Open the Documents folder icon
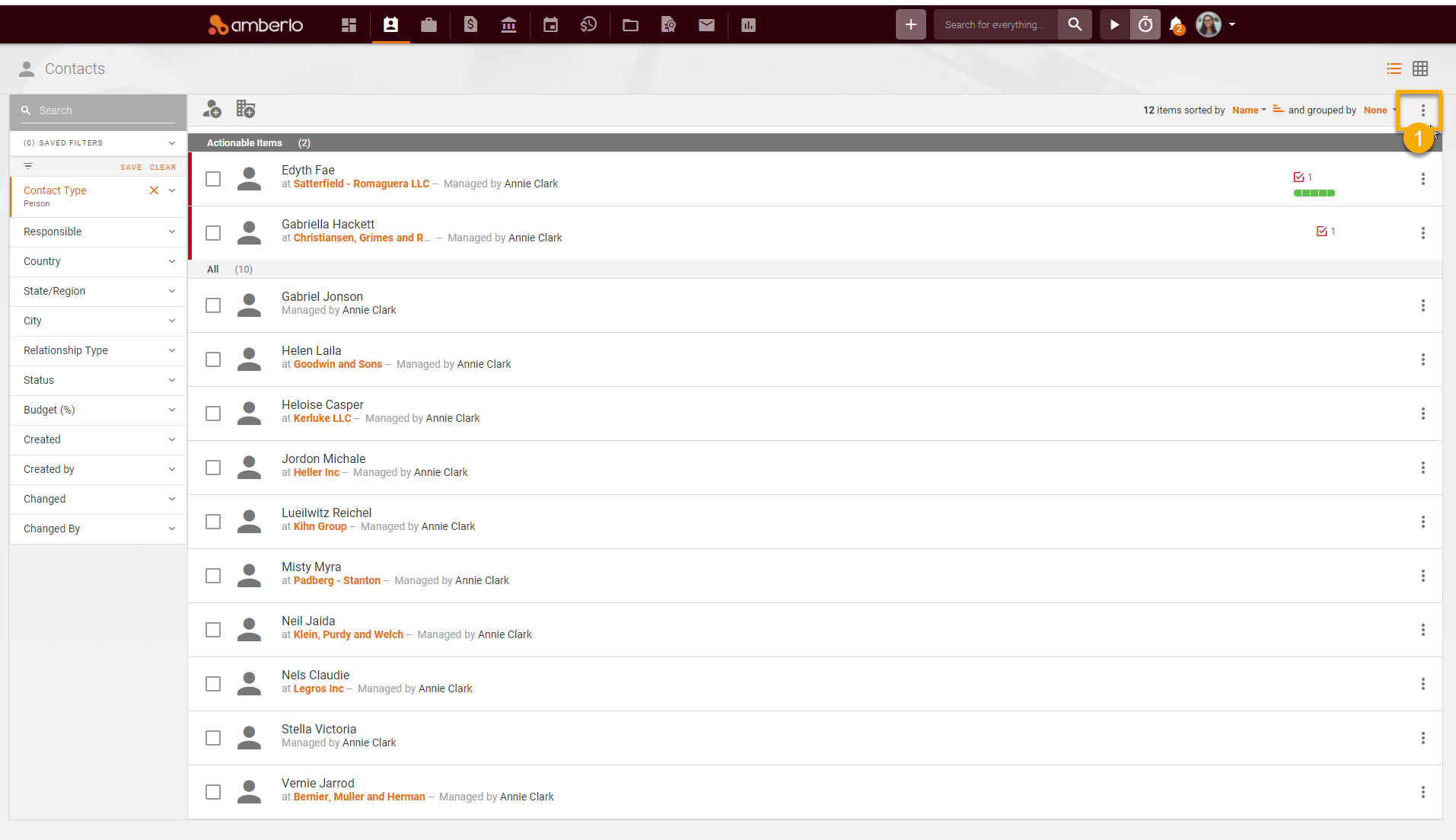Viewport: 1456px width, 840px height. 630,25
